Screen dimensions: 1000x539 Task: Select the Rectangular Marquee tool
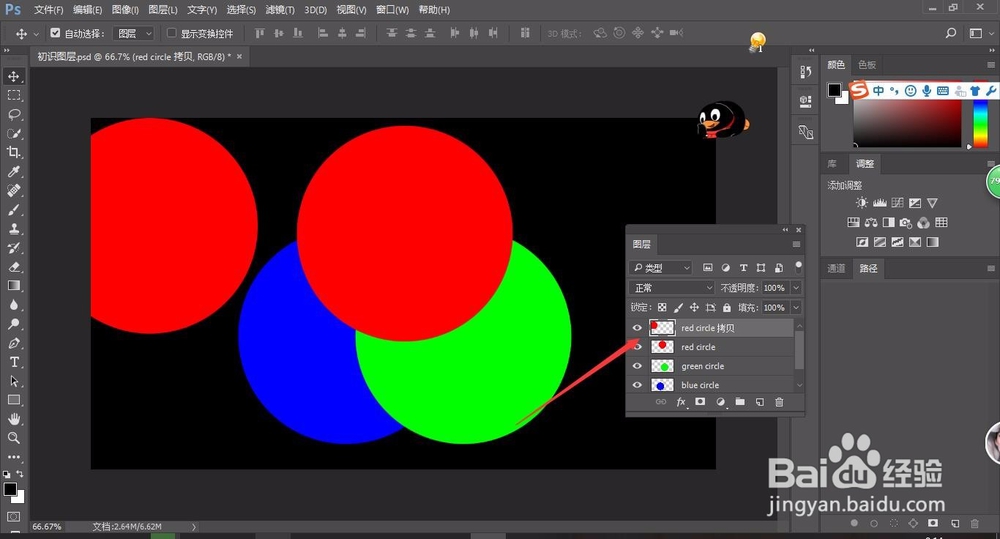[x=13, y=96]
